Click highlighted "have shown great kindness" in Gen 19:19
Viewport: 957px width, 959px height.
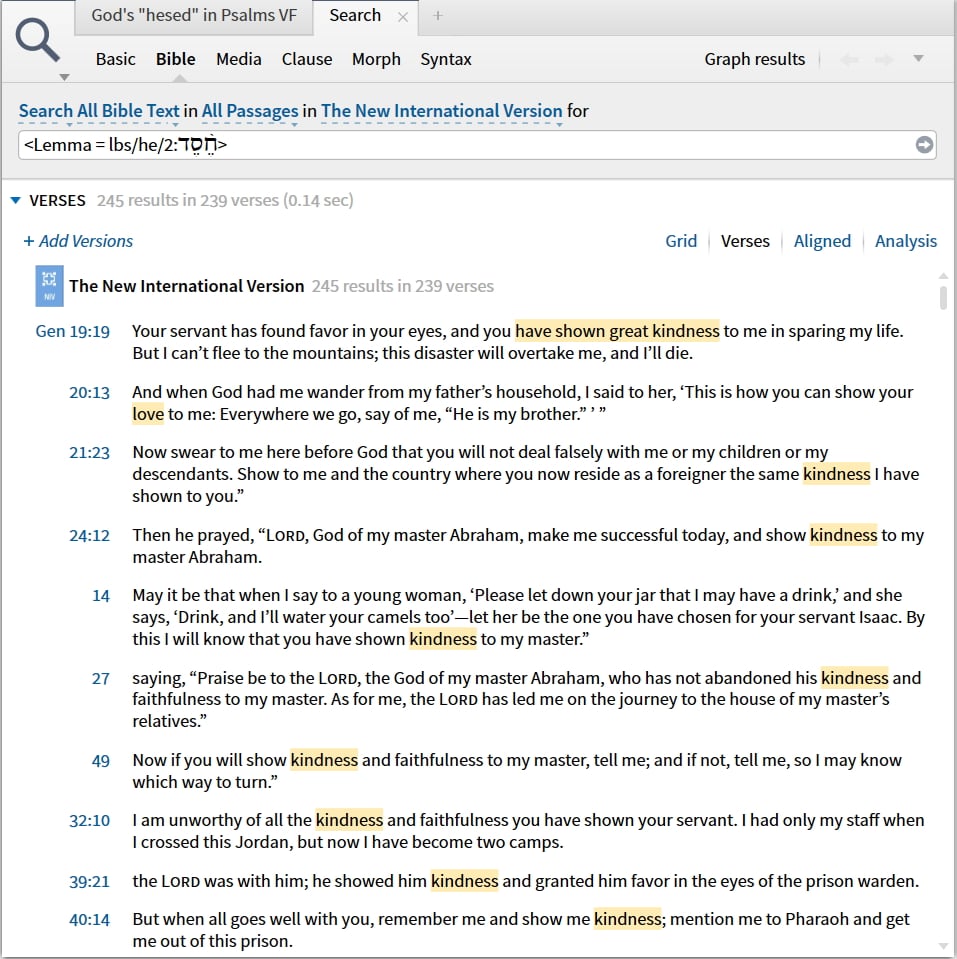pos(617,331)
